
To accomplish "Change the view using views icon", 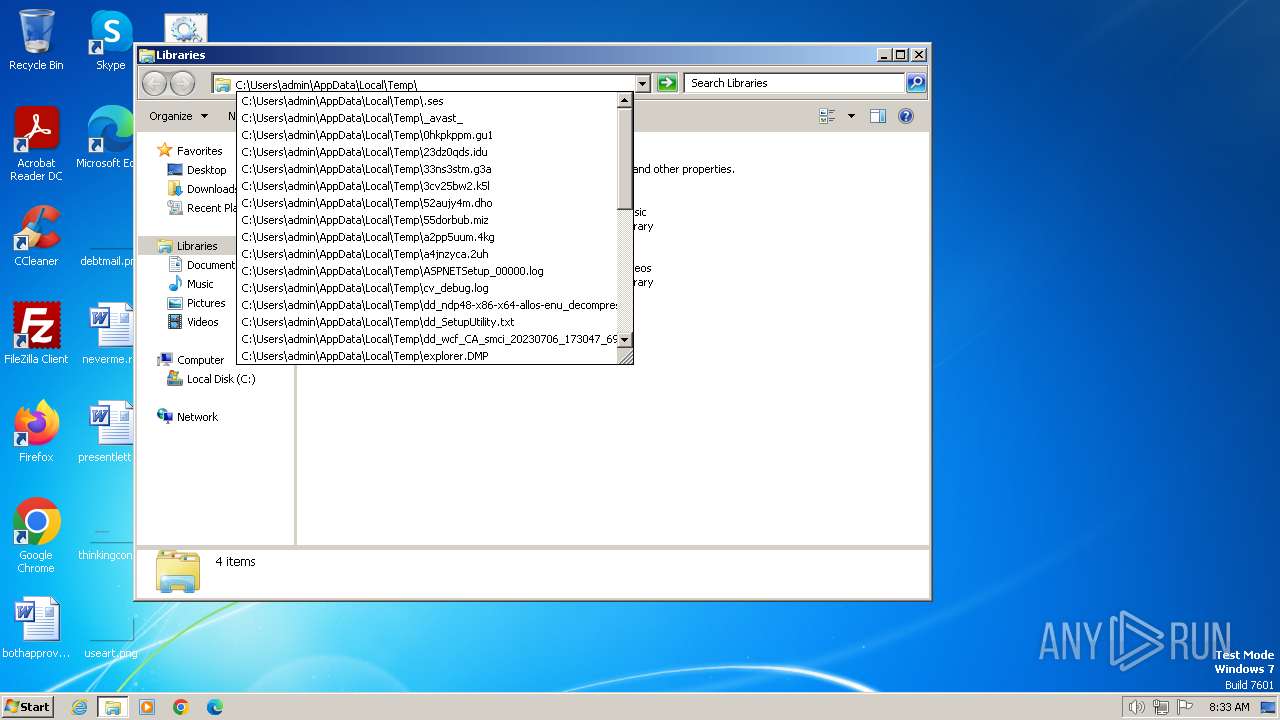I will point(827,116).
